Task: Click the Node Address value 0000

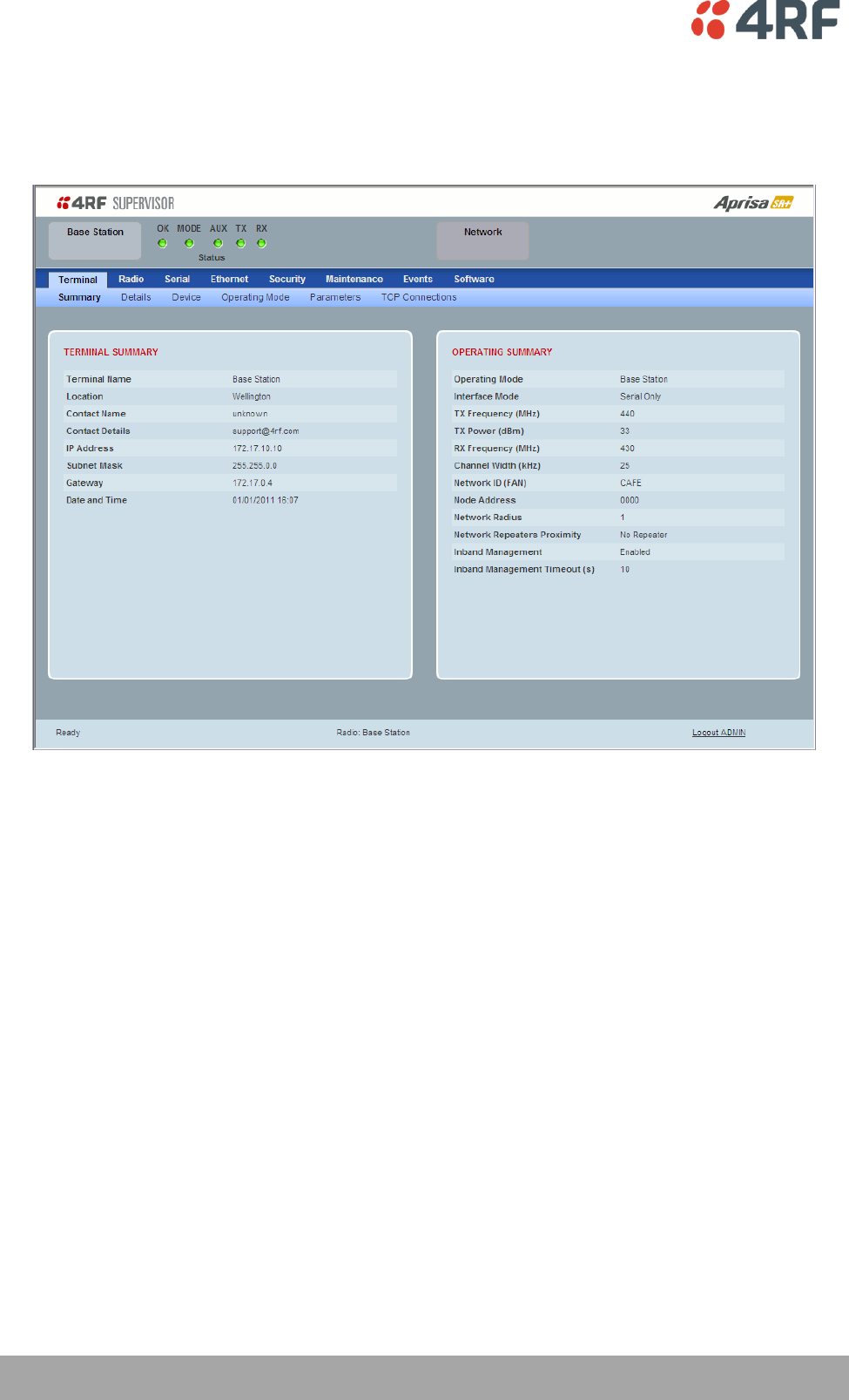Action: tap(629, 500)
